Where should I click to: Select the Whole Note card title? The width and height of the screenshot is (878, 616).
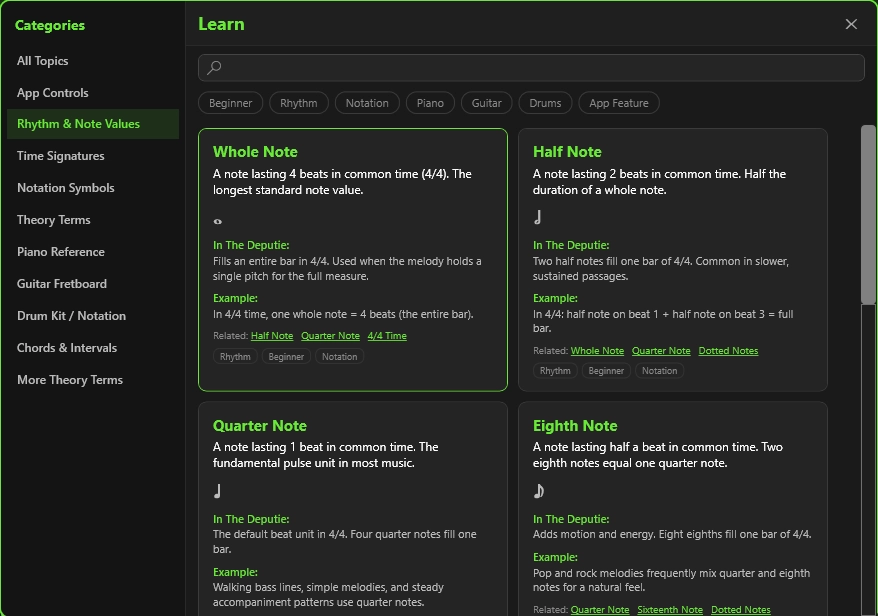(255, 152)
